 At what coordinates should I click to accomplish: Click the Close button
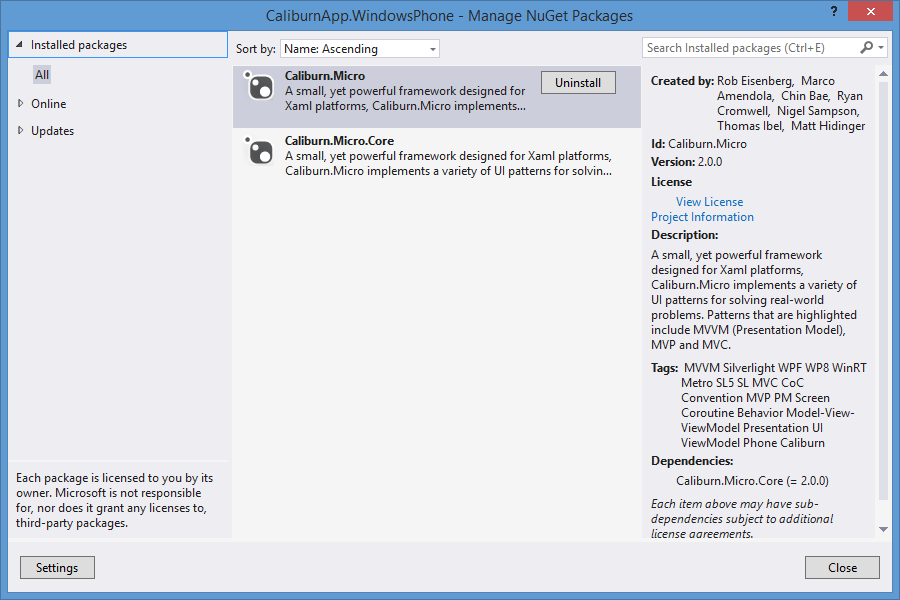pos(842,568)
